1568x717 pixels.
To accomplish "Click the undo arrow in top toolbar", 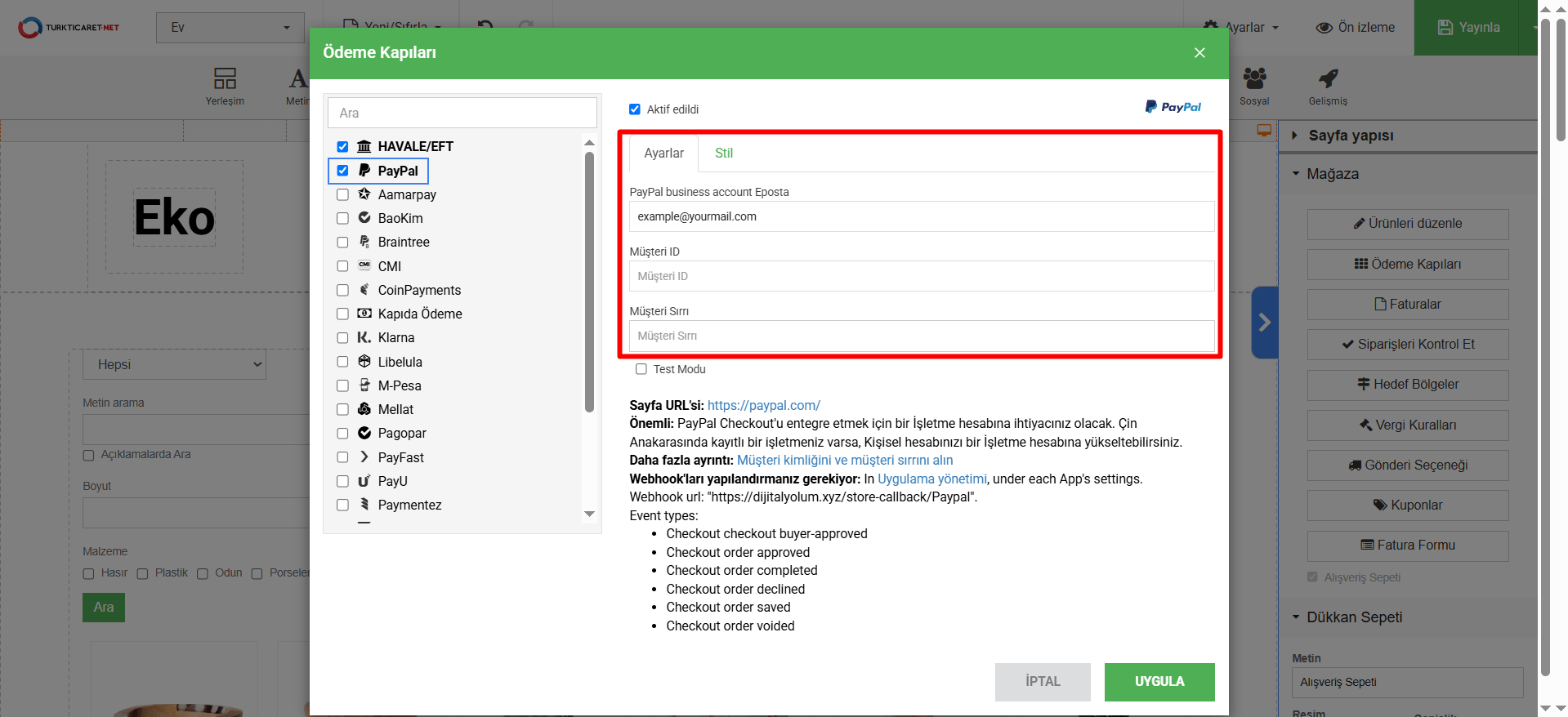I will tap(485, 27).
